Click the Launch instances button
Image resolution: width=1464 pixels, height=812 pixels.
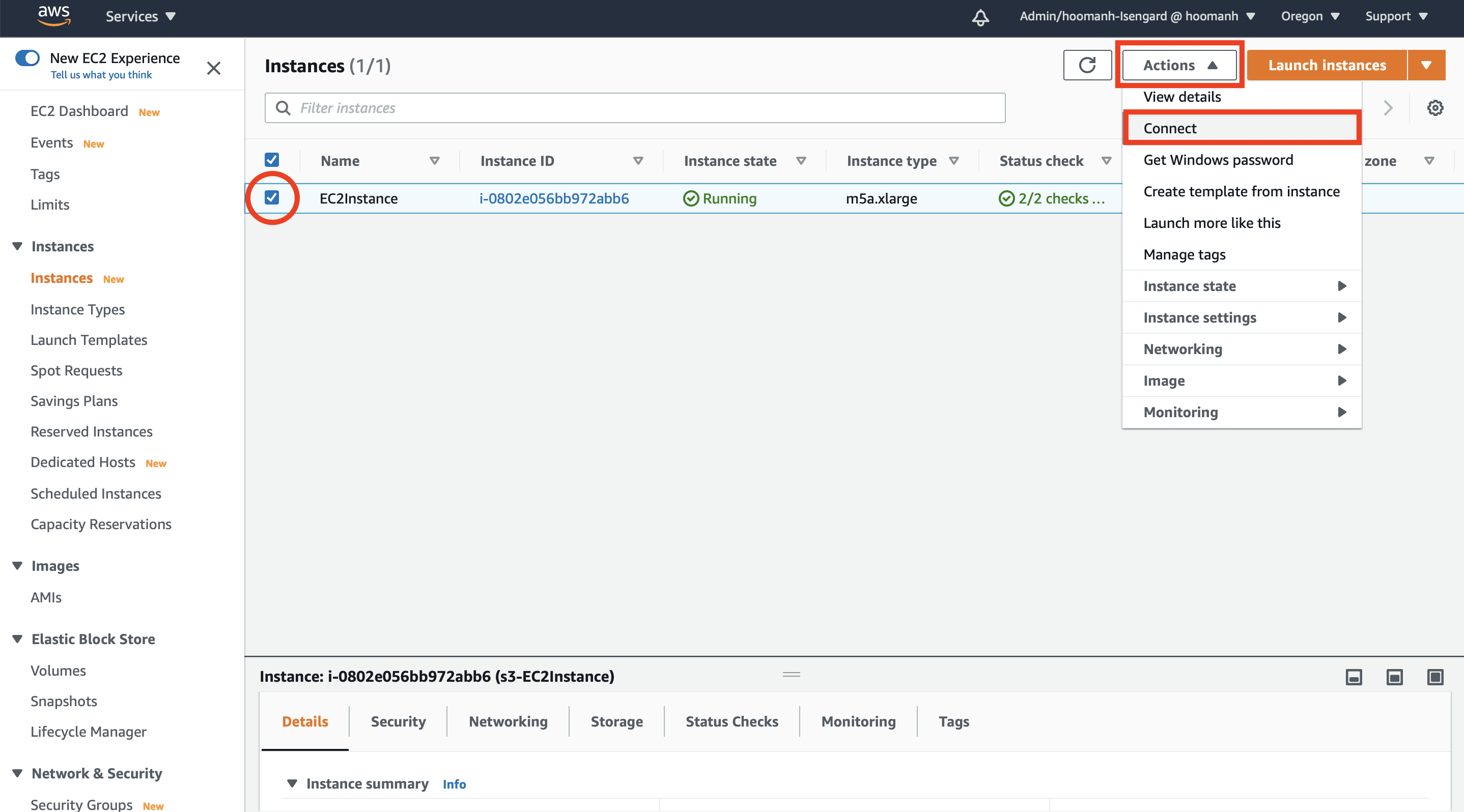pos(1327,65)
